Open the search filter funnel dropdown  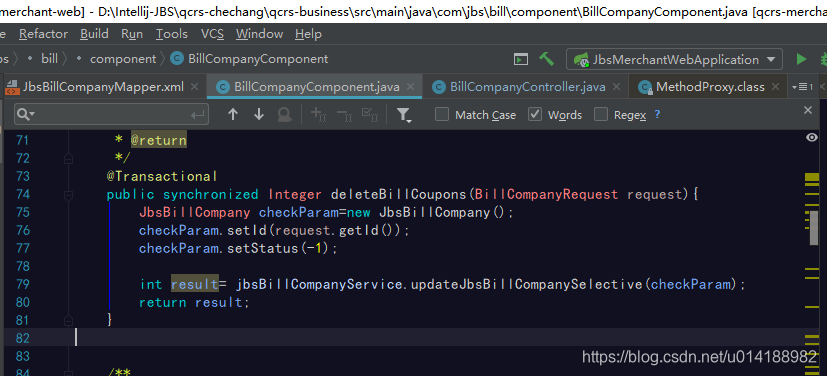coord(403,115)
